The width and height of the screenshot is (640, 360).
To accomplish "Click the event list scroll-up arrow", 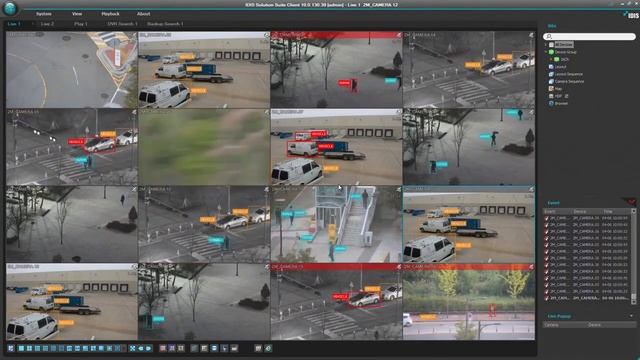I will (633, 211).
